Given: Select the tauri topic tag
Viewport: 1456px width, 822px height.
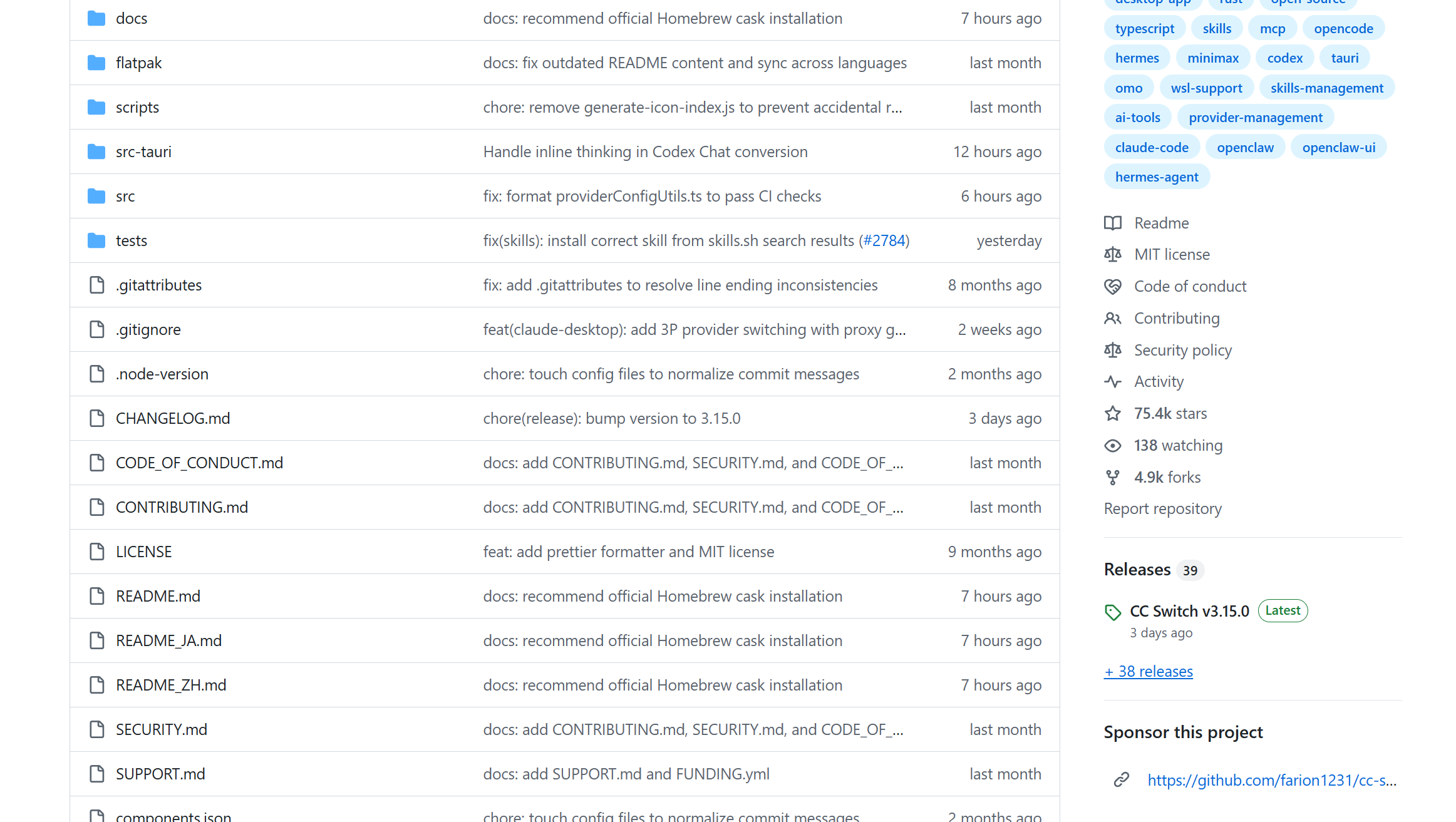Looking at the screenshot, I should [1345, 58].
